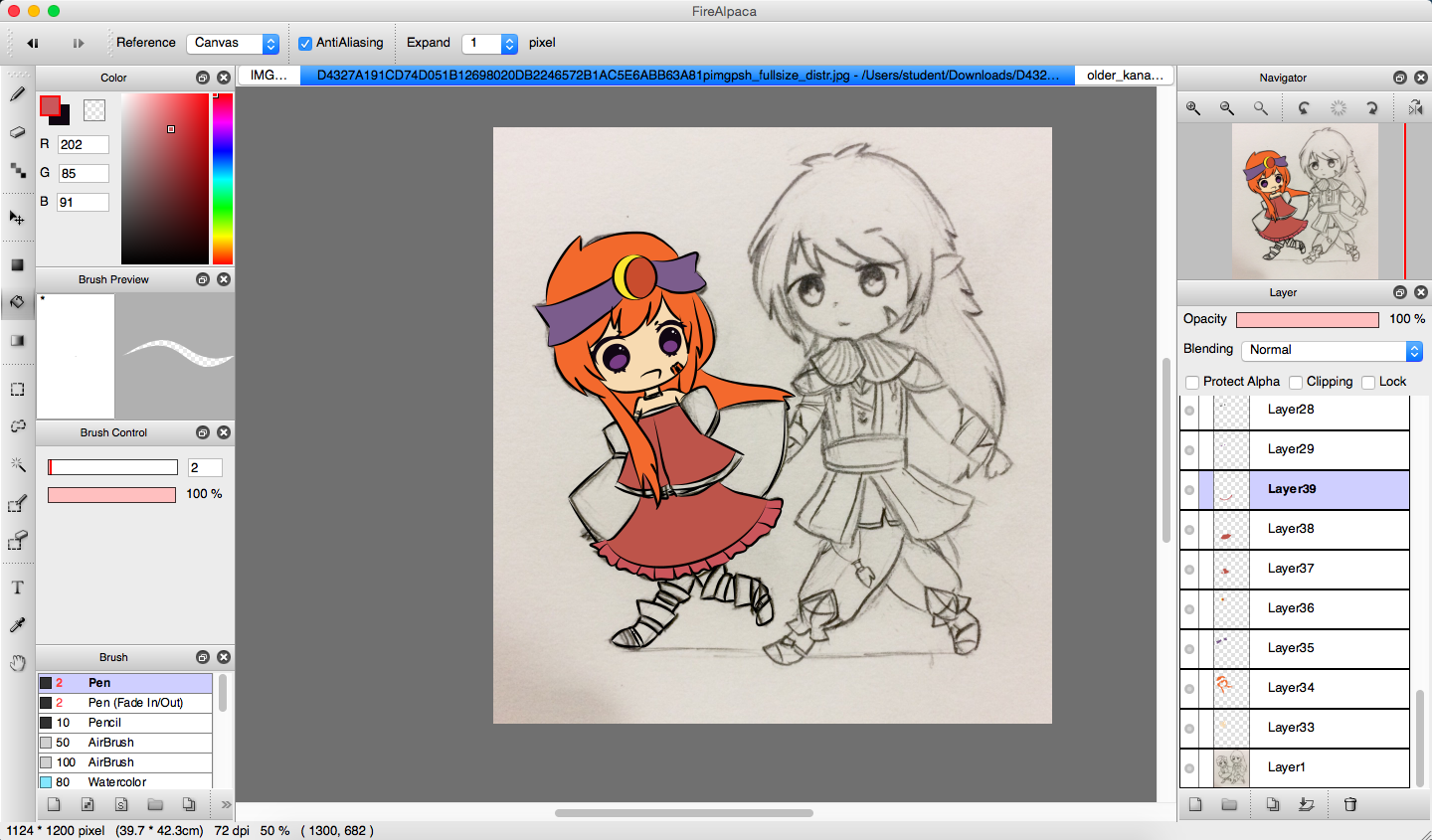Click the brush size value field
Image resolution: width=1432 pixels, height=840 pixels.
click(205, 467)
